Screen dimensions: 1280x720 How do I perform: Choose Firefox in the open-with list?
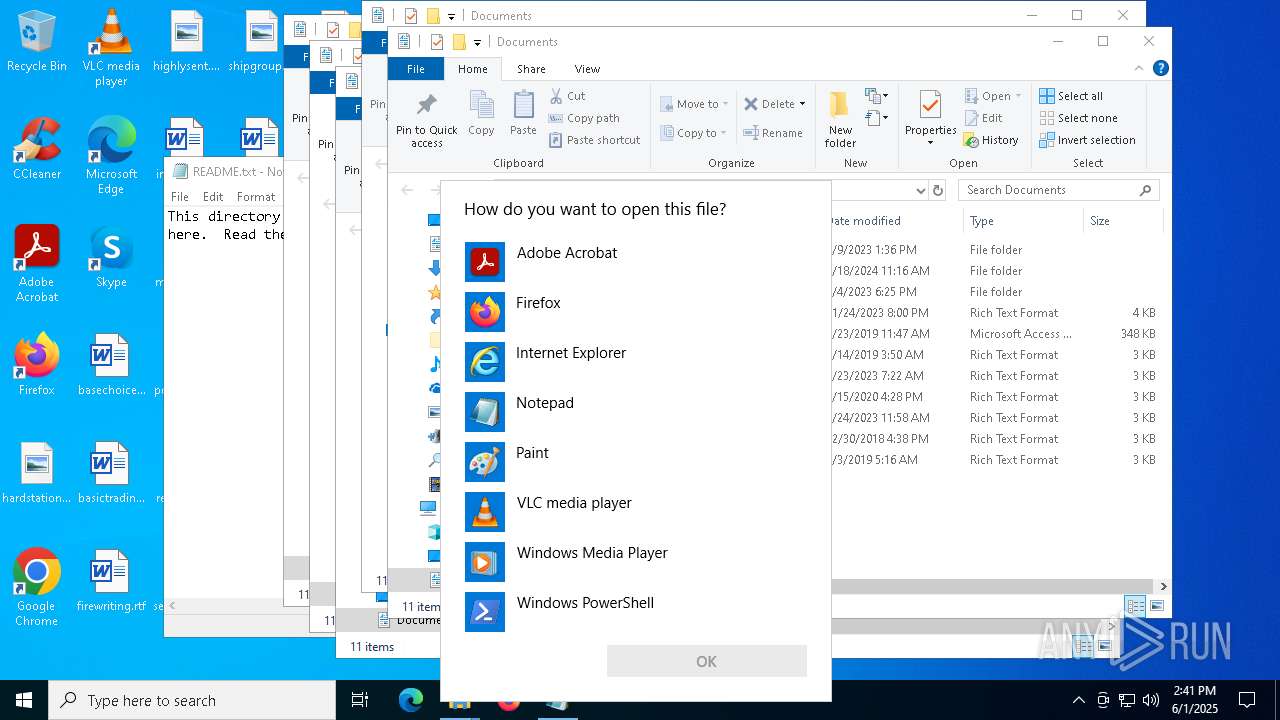[636, 312]
